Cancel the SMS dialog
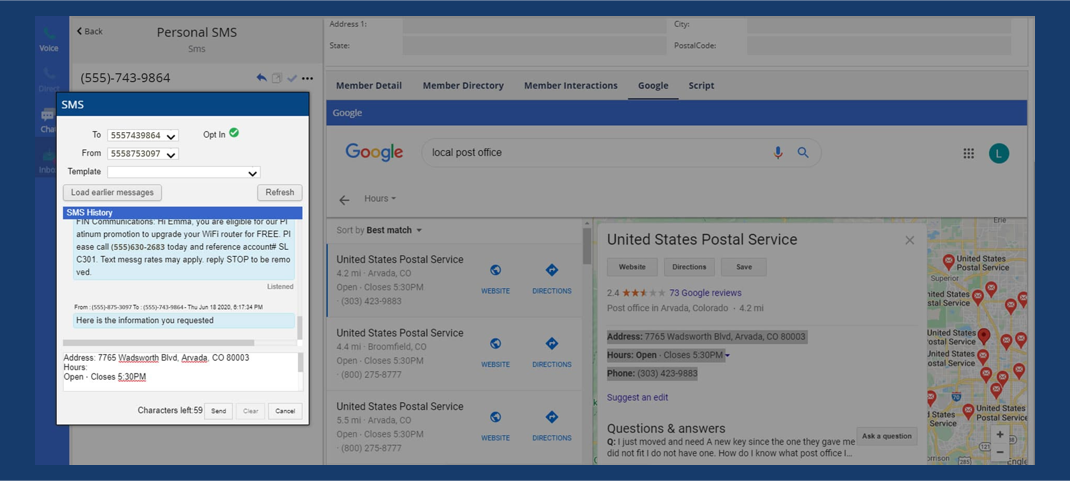Viewport: 1070px width, 481px height. 285,411
